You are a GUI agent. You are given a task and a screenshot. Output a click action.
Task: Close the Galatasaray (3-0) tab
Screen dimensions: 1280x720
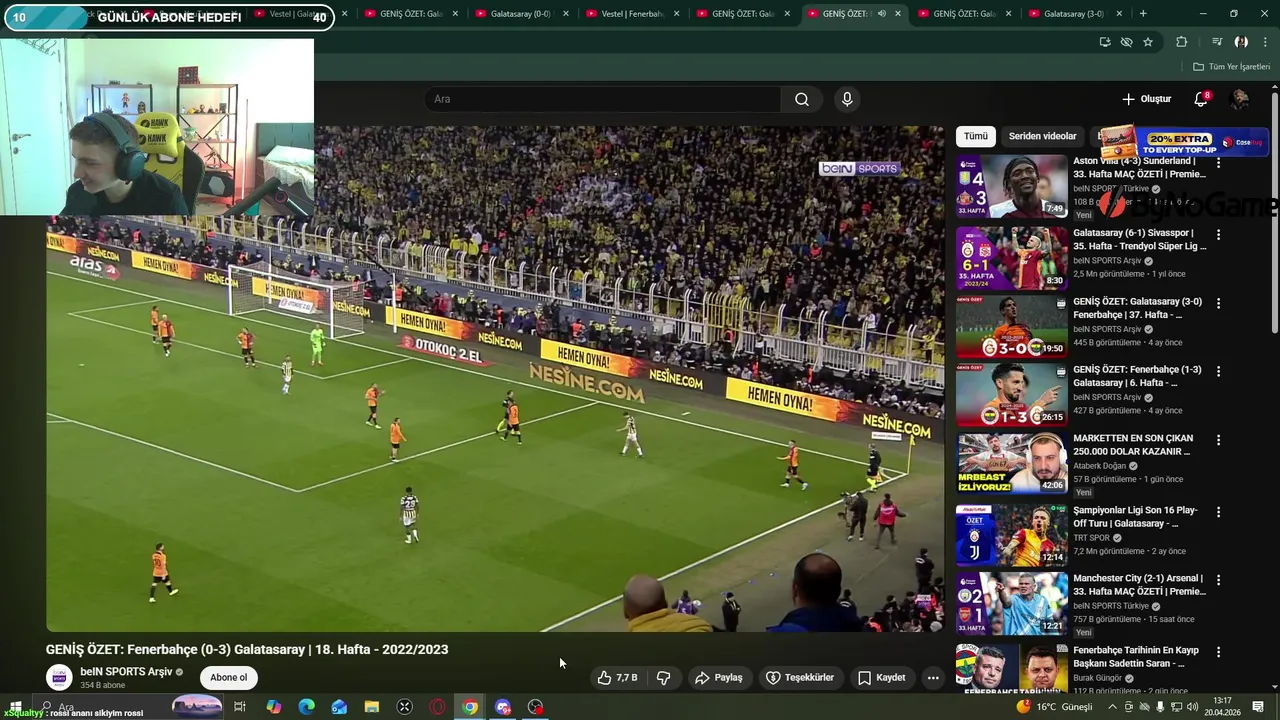[x=1118, y=14]
